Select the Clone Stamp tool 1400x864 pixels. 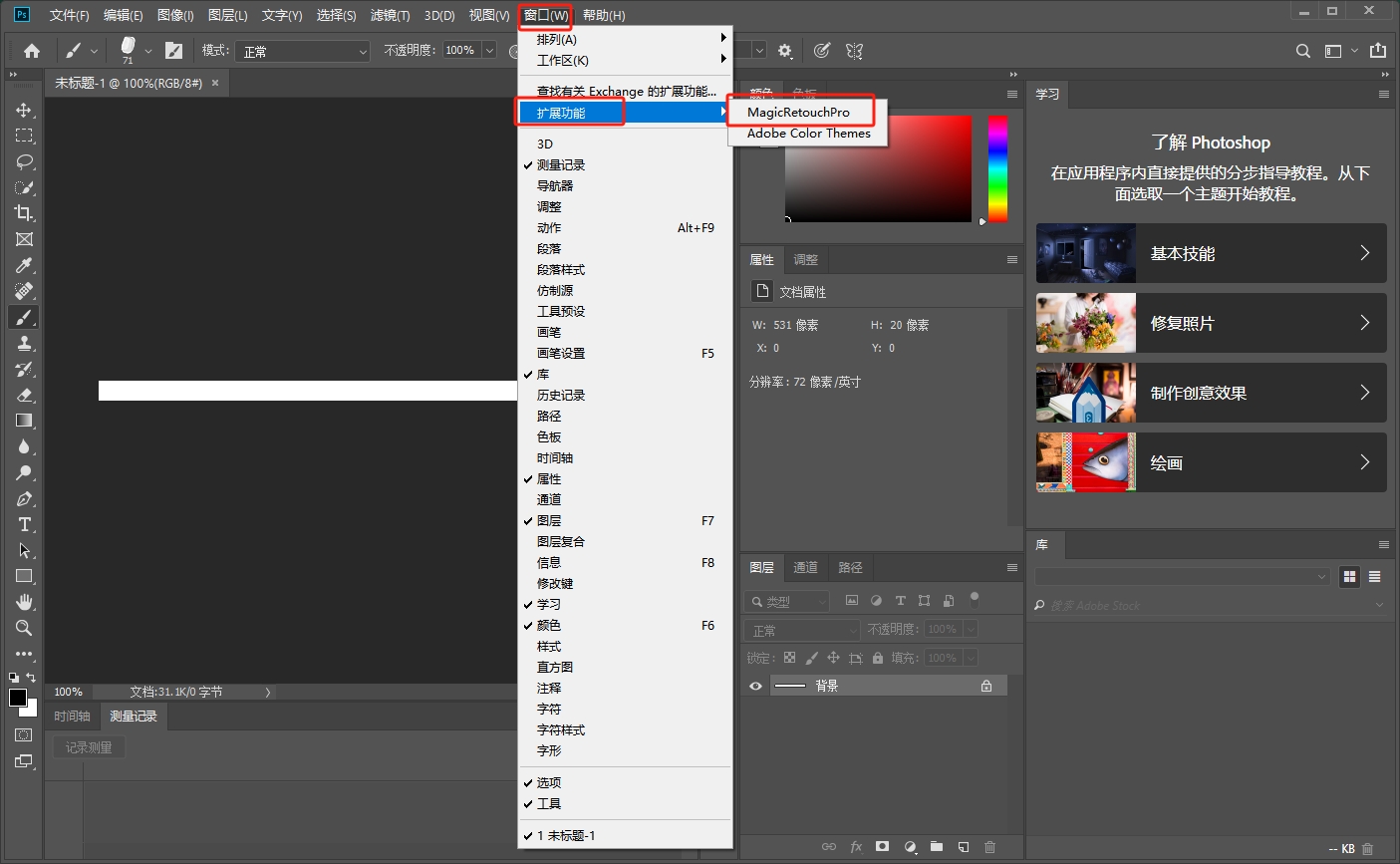click(24, 343)
